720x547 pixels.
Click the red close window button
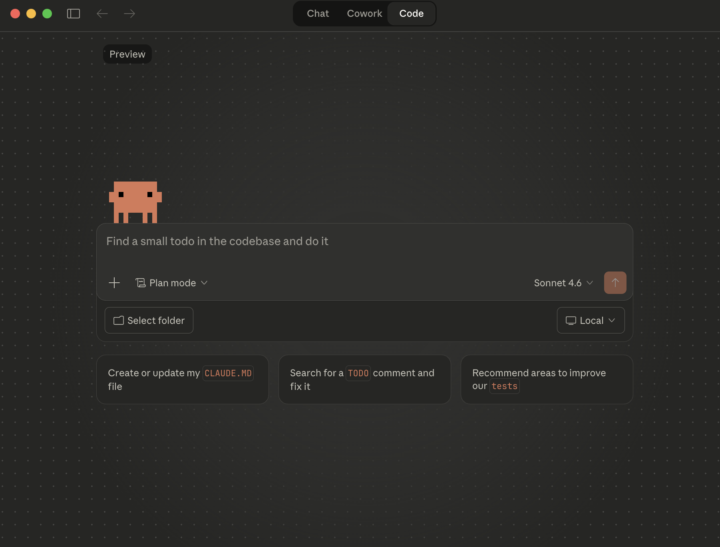[15, 14]
